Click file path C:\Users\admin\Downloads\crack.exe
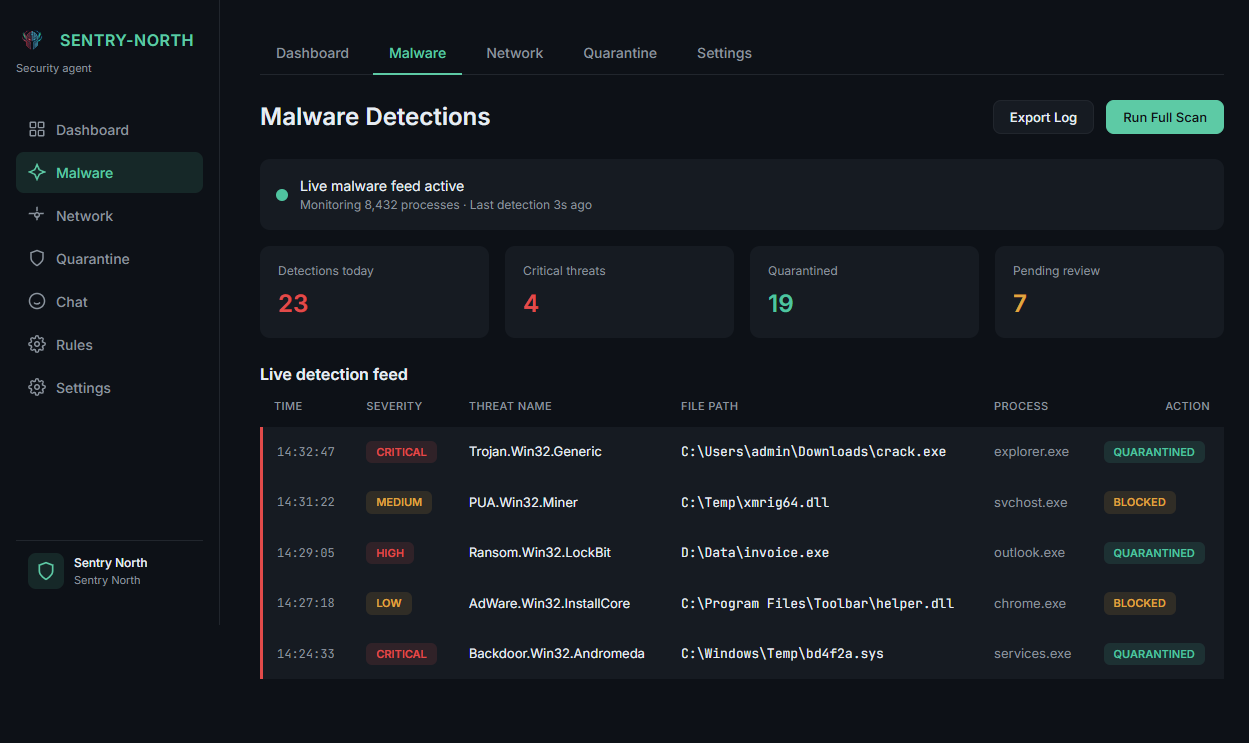 [x=813, y=452]
